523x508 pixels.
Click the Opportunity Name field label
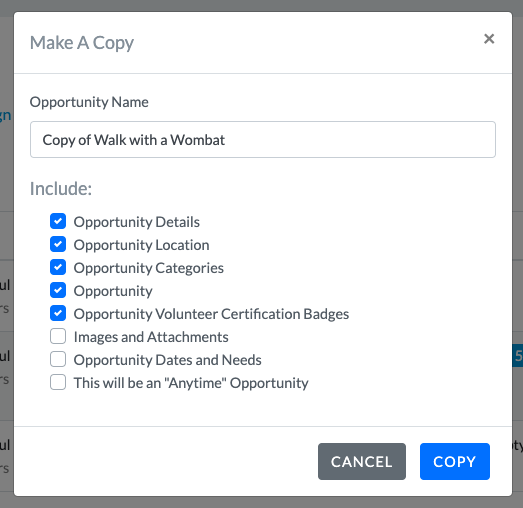[89, 102]
